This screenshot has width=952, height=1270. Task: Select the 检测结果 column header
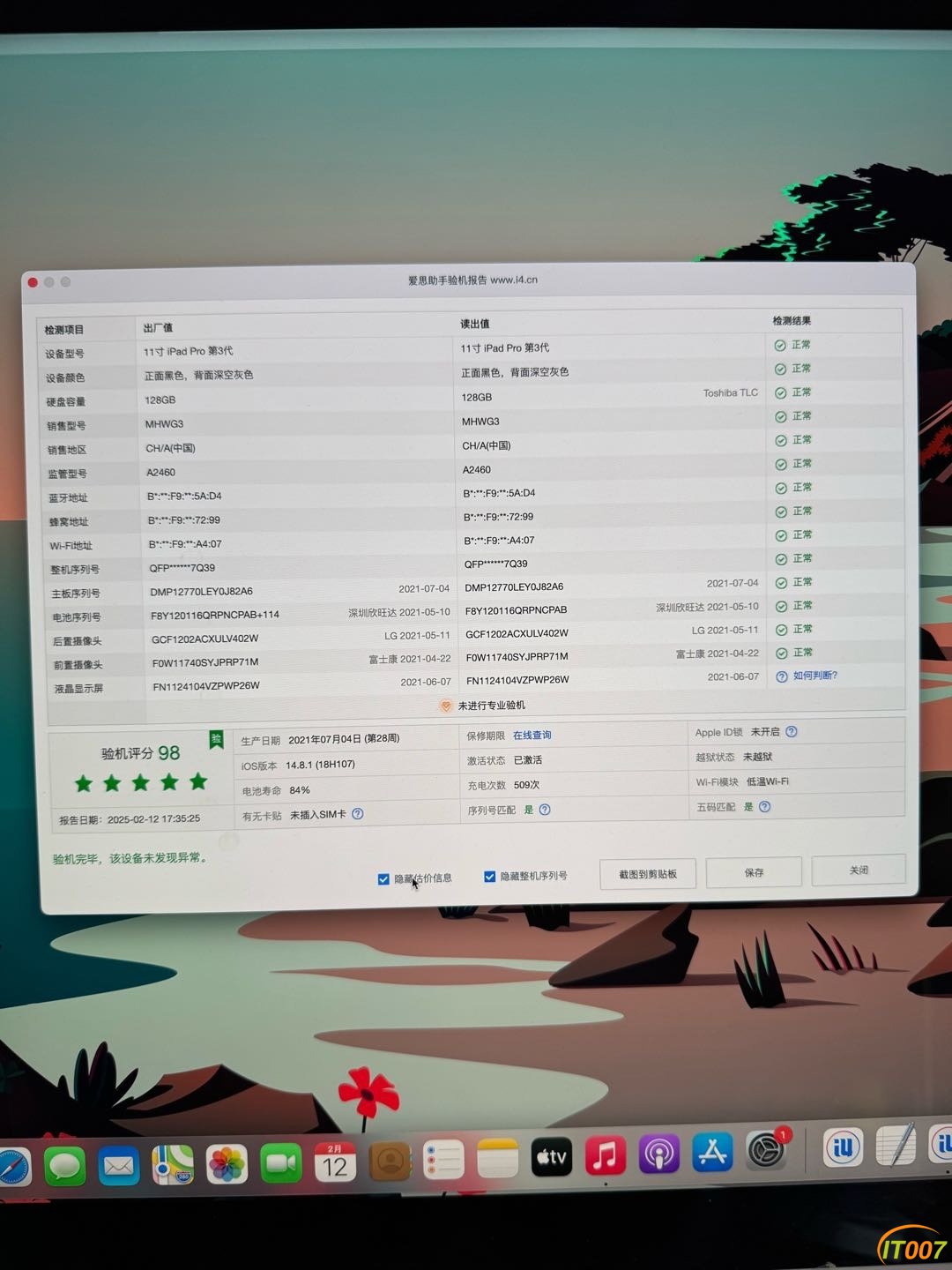(792, 321)
